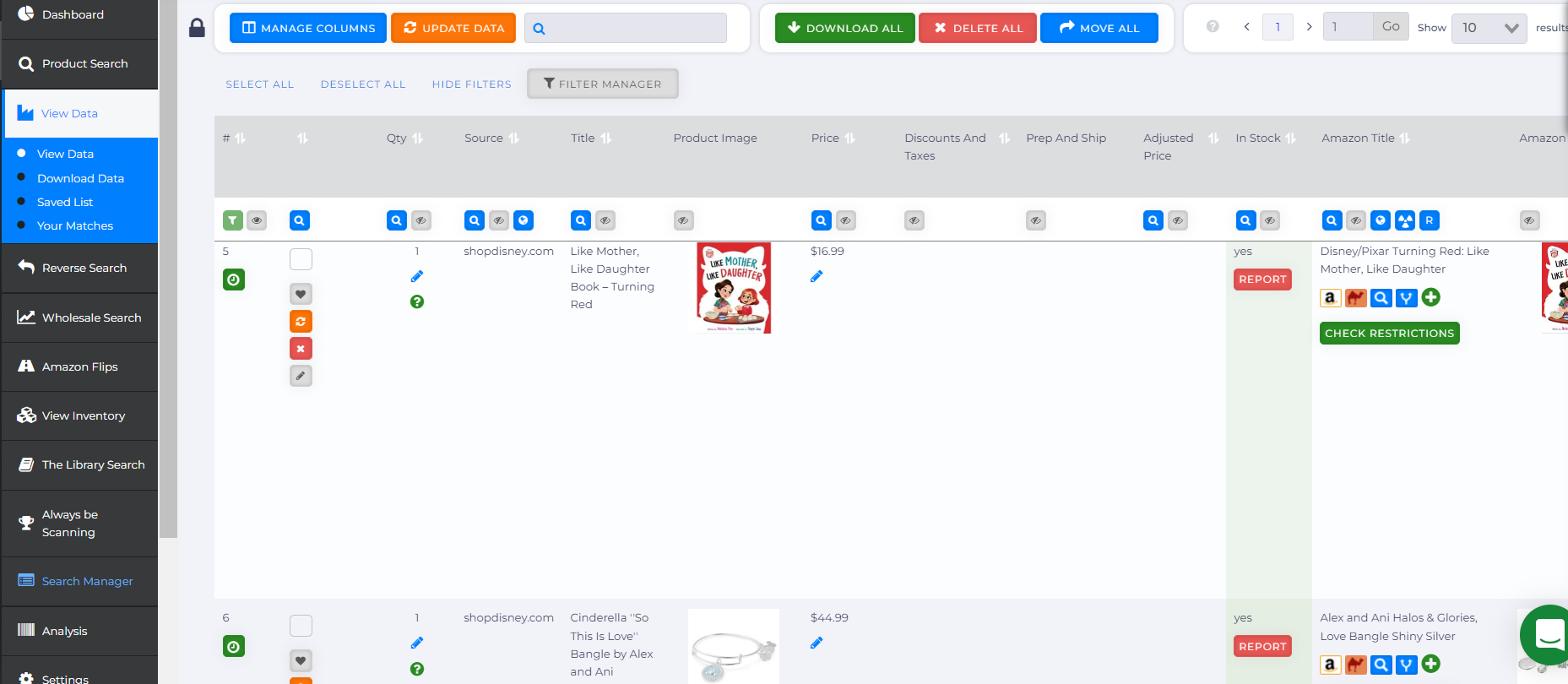Click heart icon to favorite row 5
Screen dimensions: 1568x684
tap(301, 294)
